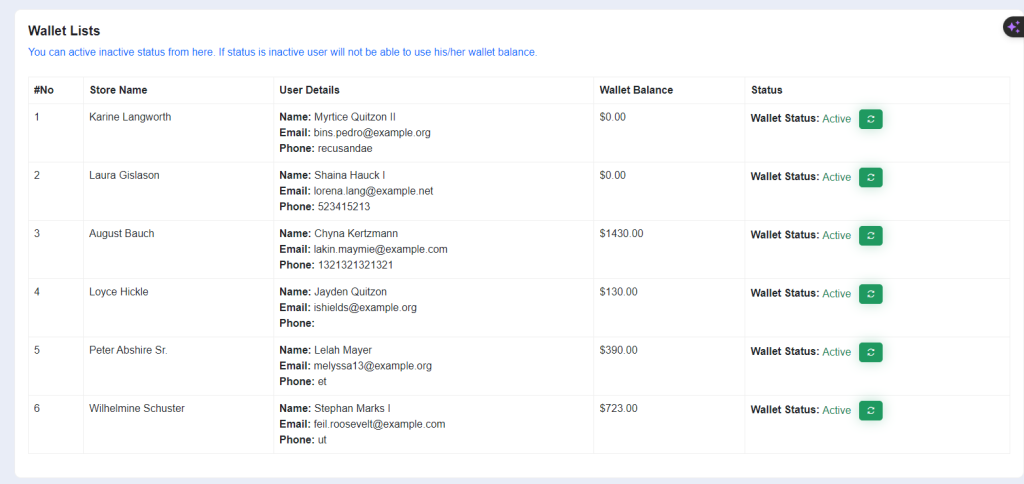Click name Chyna Kertzmann

357,233
